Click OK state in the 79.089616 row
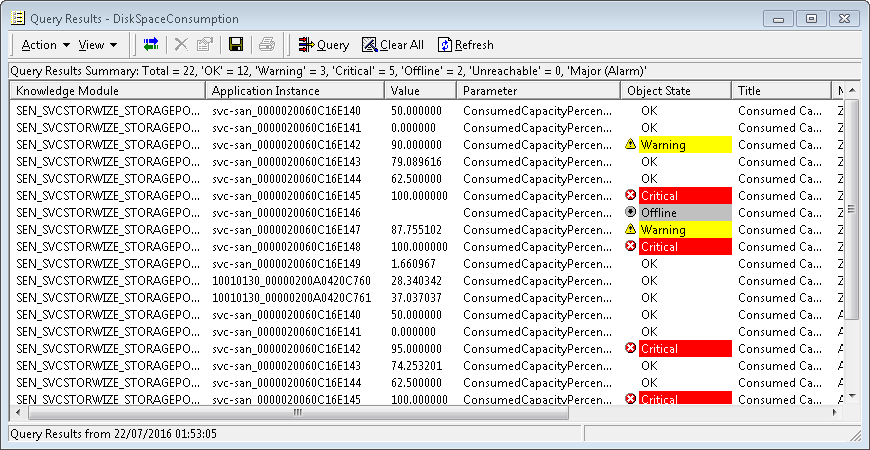870x450 pixels. click(649, 162)
